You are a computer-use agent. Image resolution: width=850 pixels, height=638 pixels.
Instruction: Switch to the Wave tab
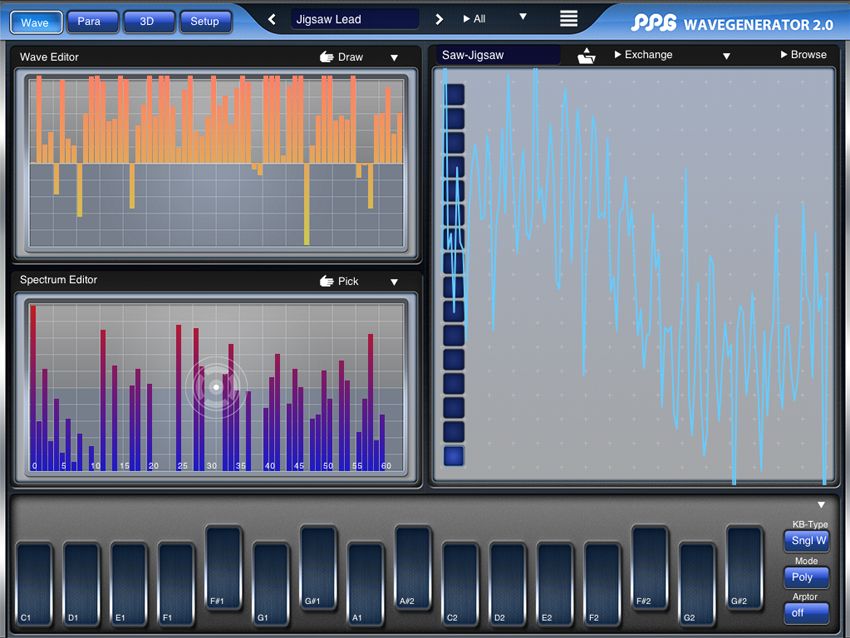[36, 22]
